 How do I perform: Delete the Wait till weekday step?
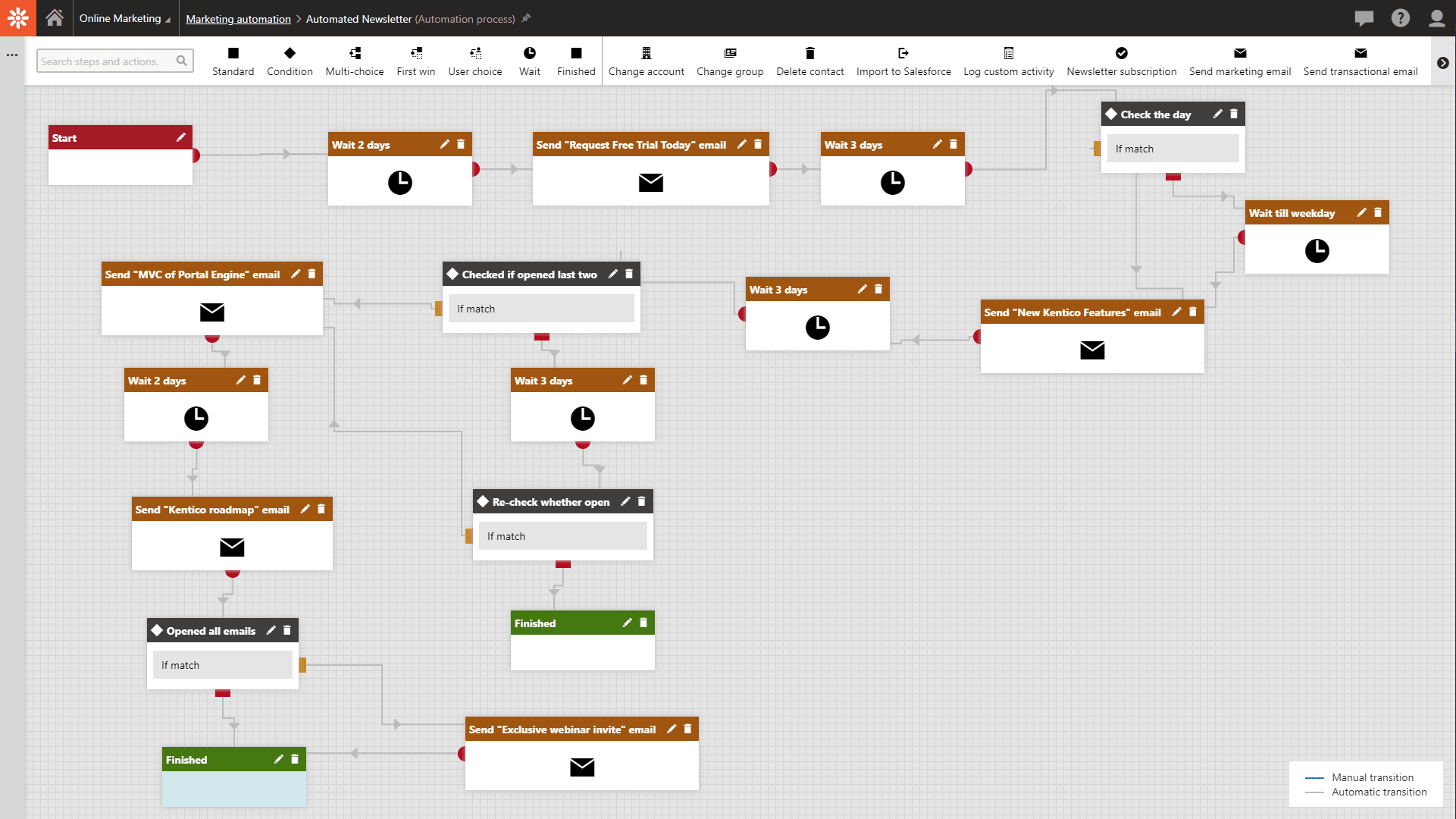point(1378,212)
